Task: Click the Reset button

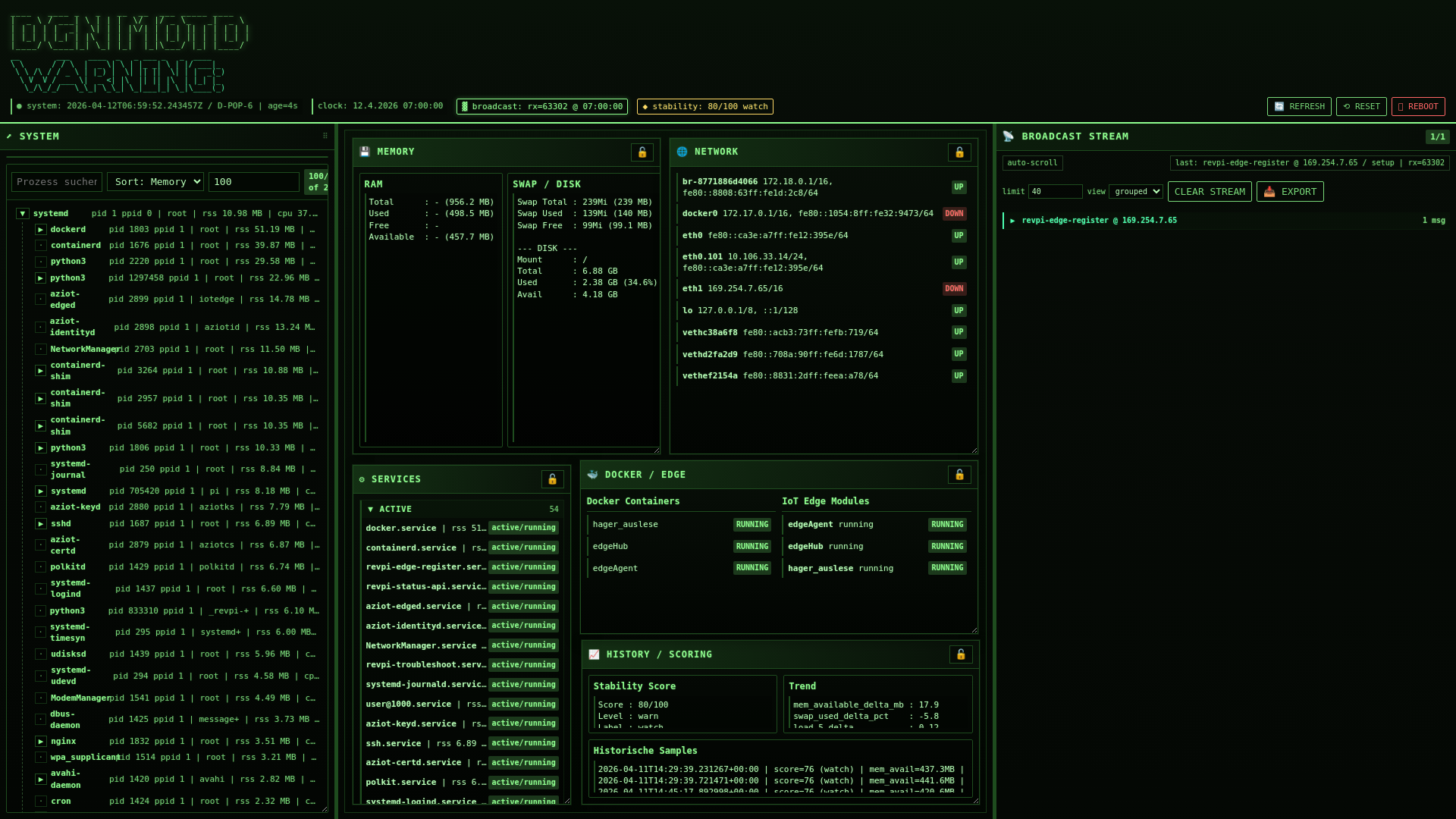Action: coord(1361,107)
